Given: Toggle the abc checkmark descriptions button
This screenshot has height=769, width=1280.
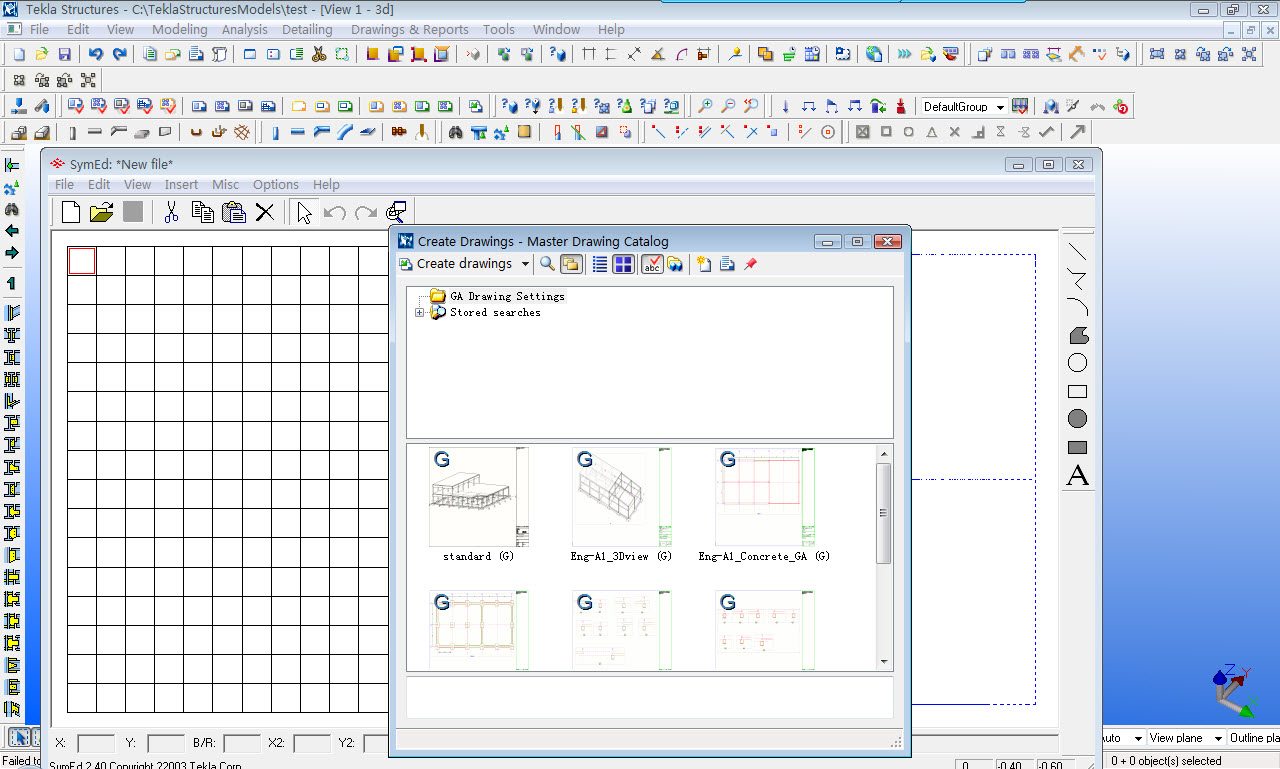Looking at the screenshot, I should (x=652, y=264).
